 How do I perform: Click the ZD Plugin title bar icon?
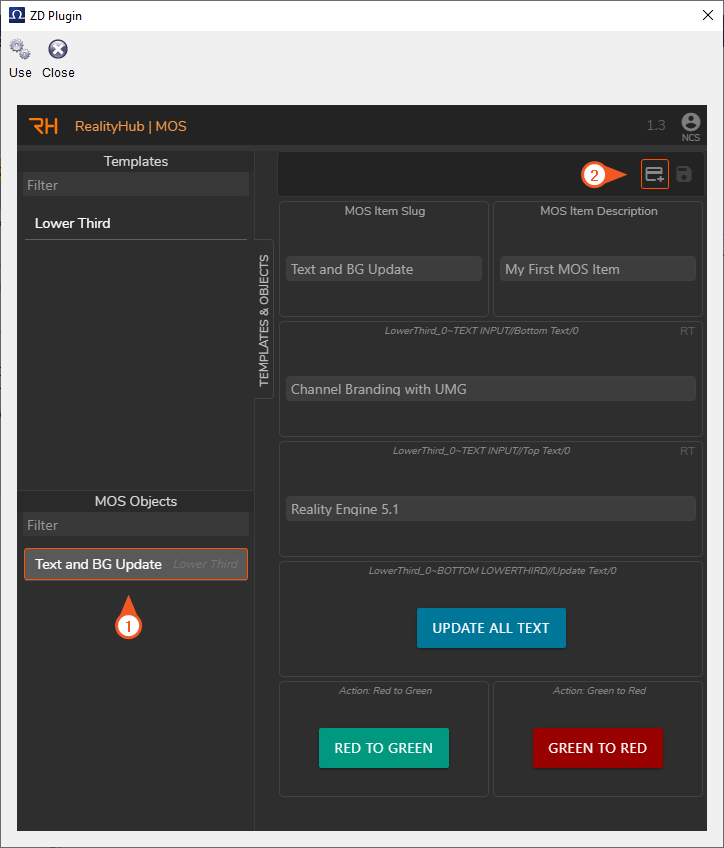pyautogui.click(x=17, y=15)
